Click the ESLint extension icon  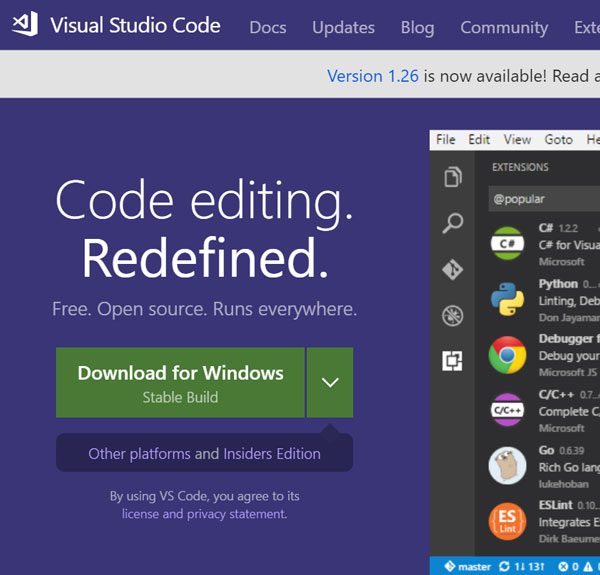[507, 521]
